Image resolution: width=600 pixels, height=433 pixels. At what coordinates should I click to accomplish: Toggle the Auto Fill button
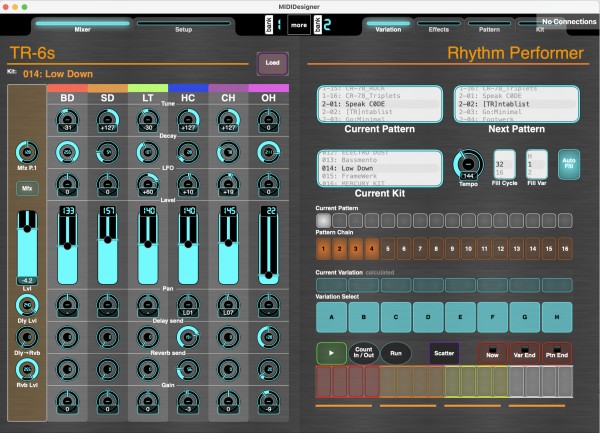click(569, 164)
